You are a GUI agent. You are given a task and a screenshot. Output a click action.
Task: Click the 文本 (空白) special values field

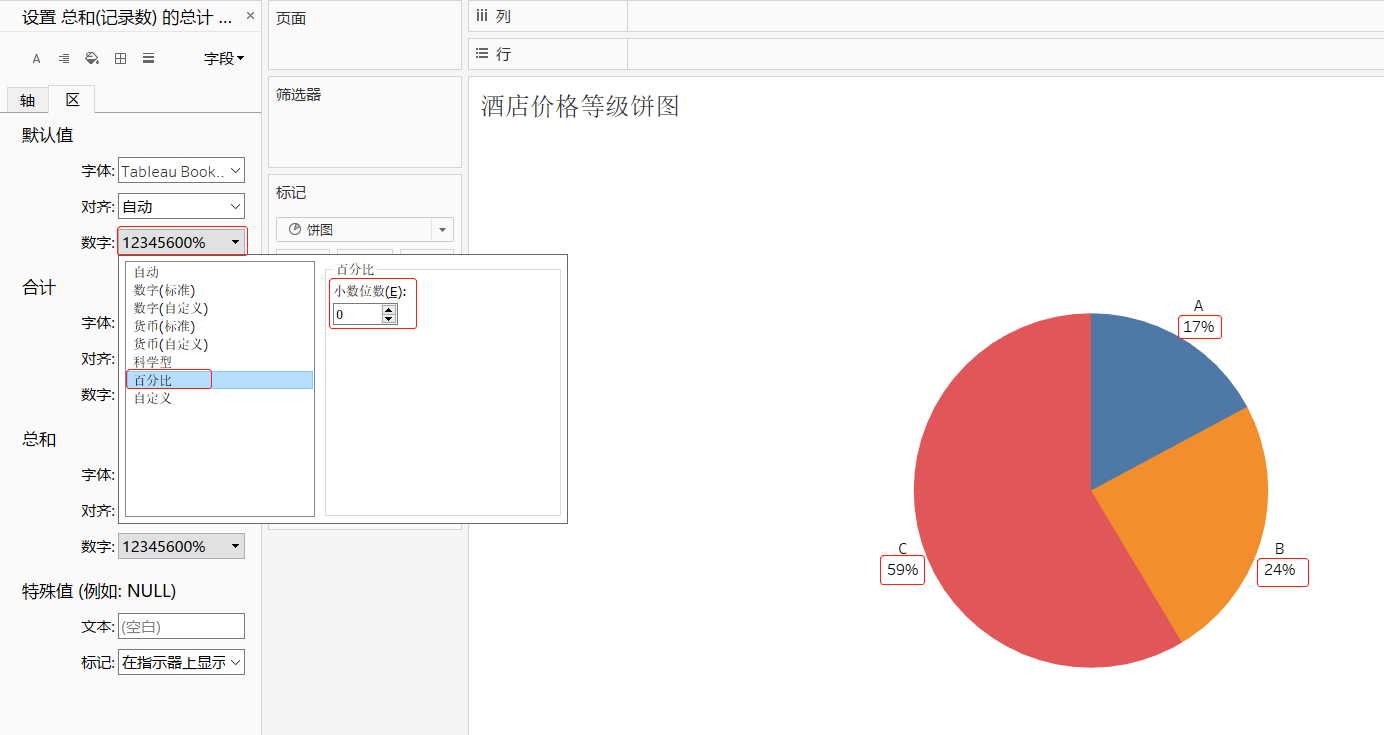point(181,626)
